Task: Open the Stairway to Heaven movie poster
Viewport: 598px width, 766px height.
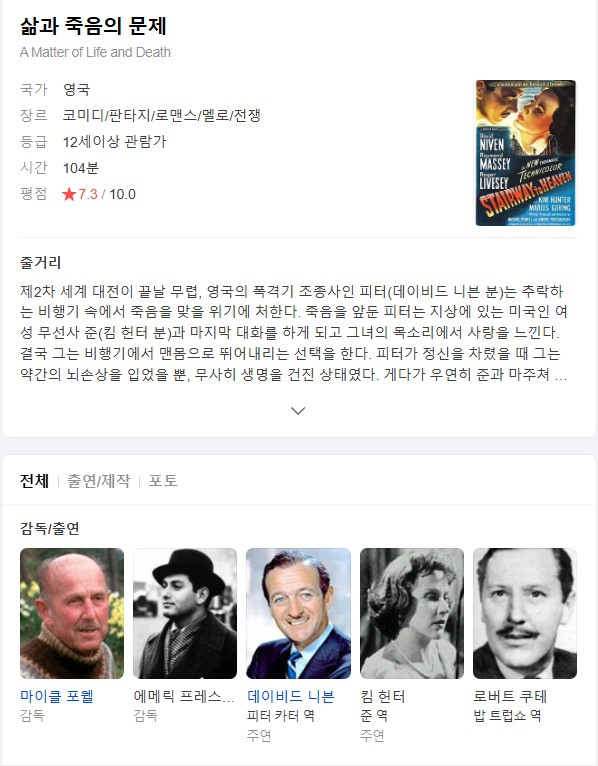Action: tap(526, 153)
